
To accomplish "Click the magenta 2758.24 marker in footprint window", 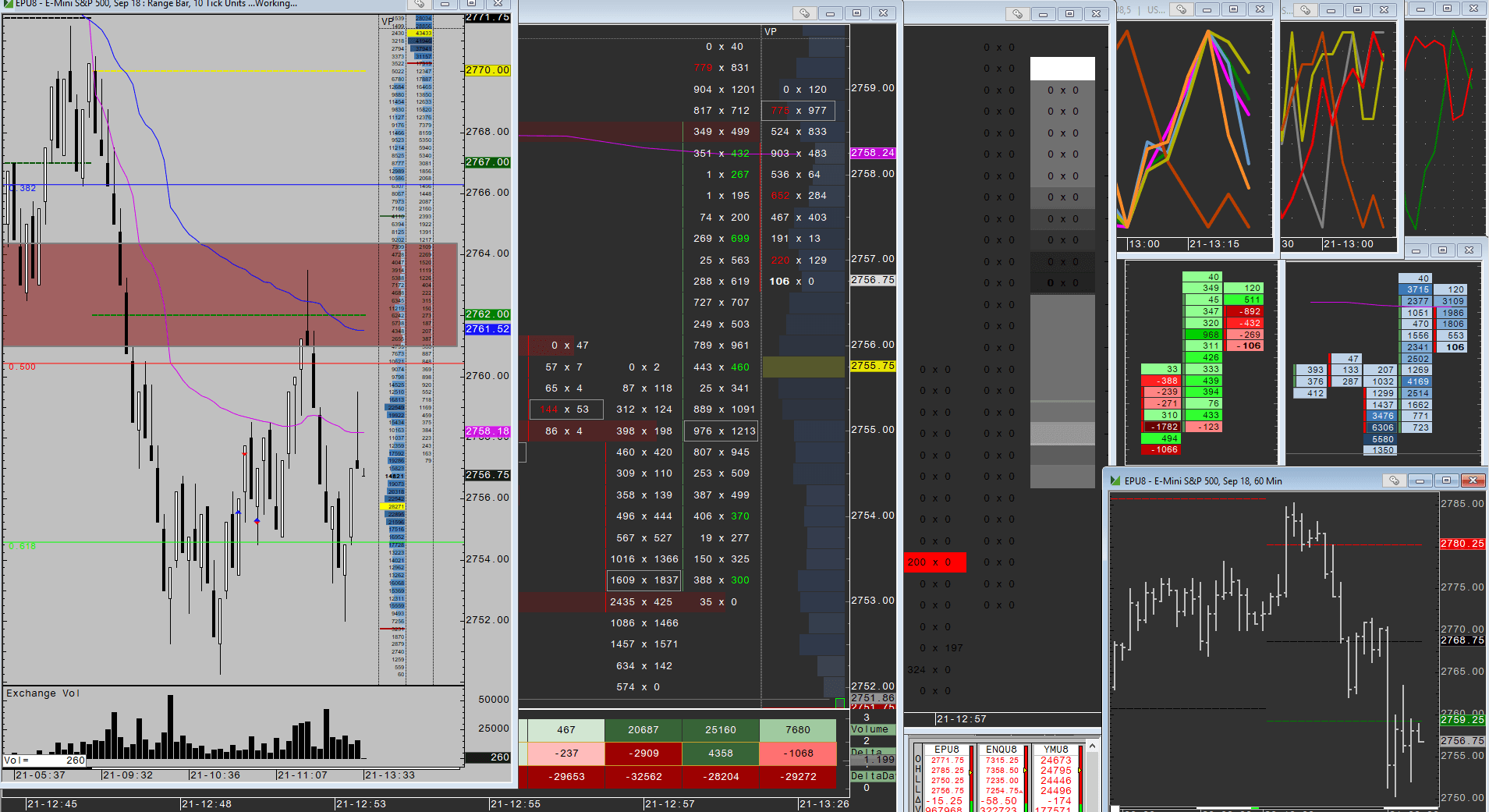I will click(873, 153).
